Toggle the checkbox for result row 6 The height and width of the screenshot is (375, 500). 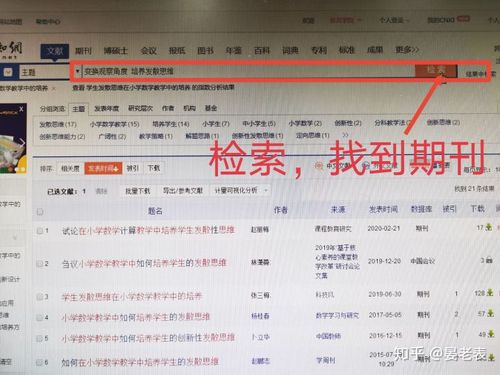click(x=39, y=362)
